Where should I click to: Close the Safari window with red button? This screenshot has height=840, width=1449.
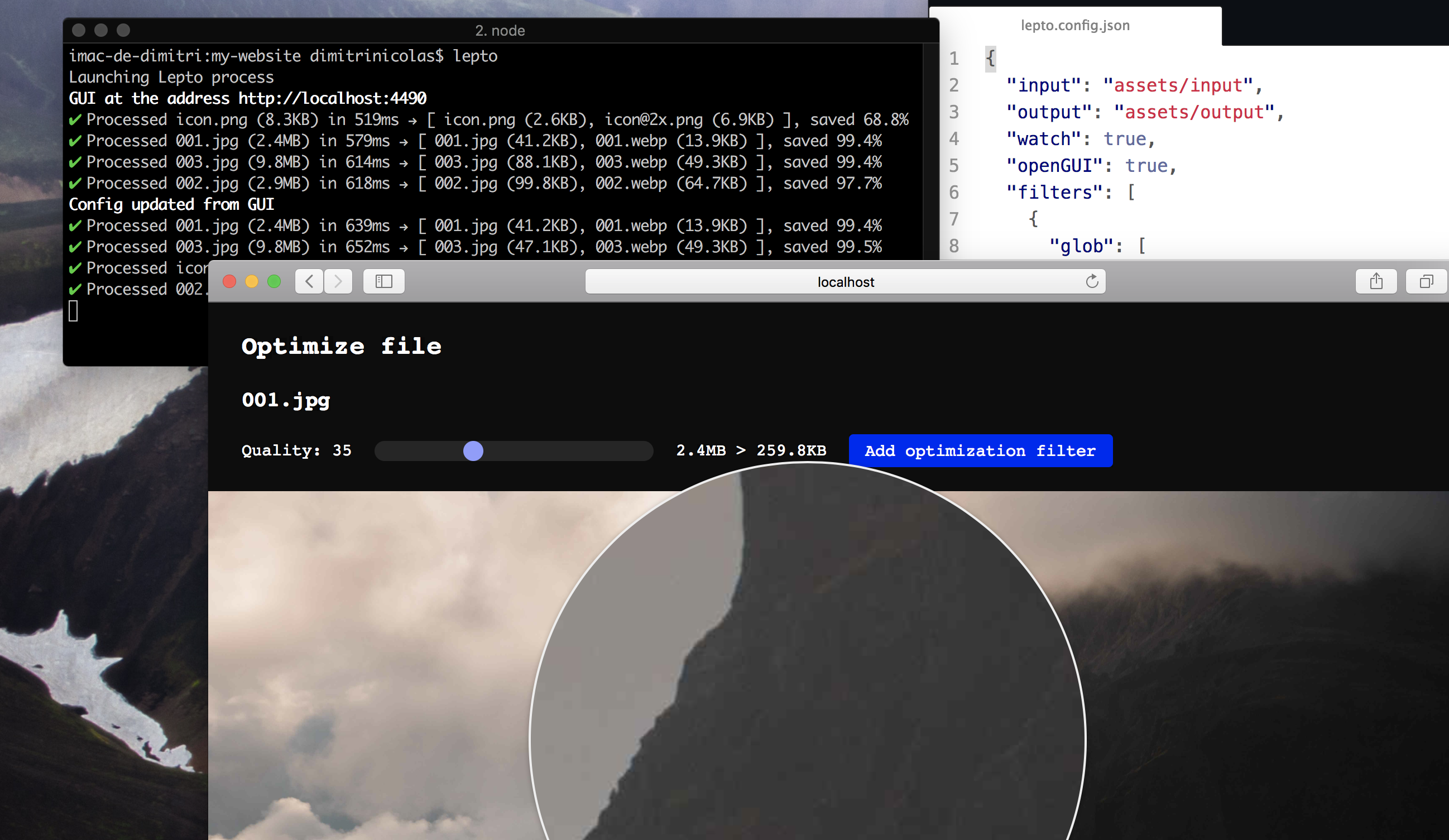[x=229, y=281]
